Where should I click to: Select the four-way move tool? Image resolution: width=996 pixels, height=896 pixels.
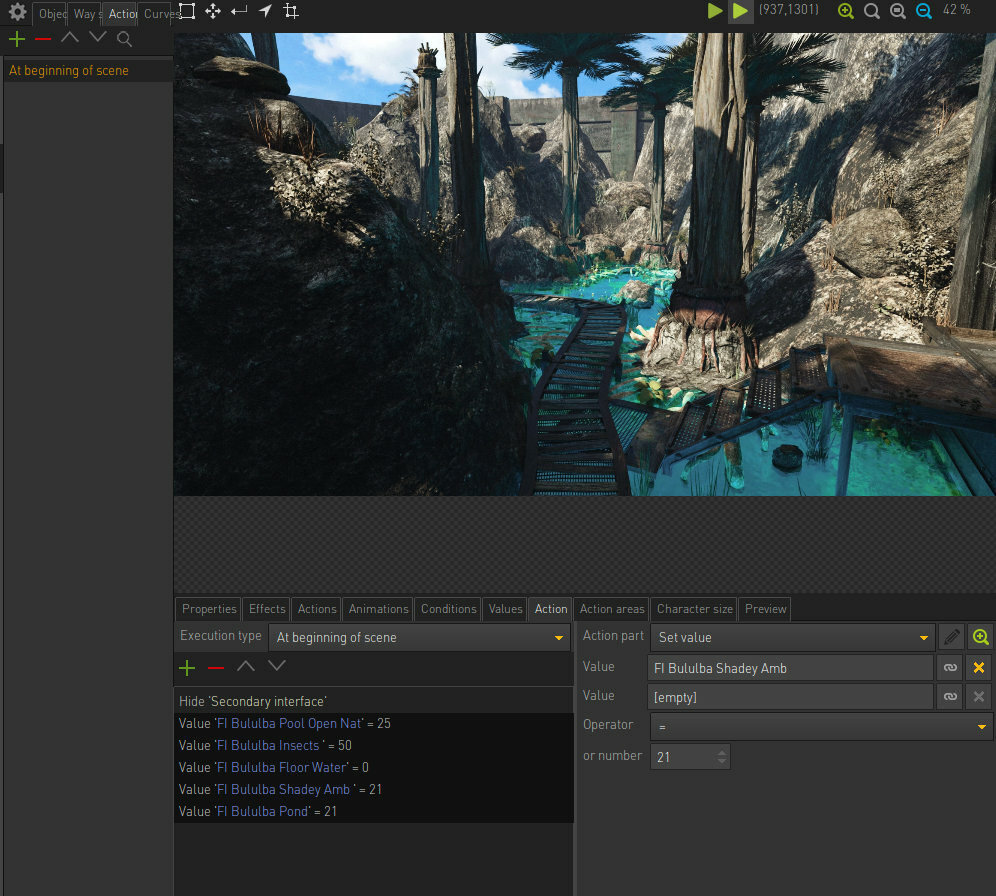pyautogui.click(x=213, y=11)
